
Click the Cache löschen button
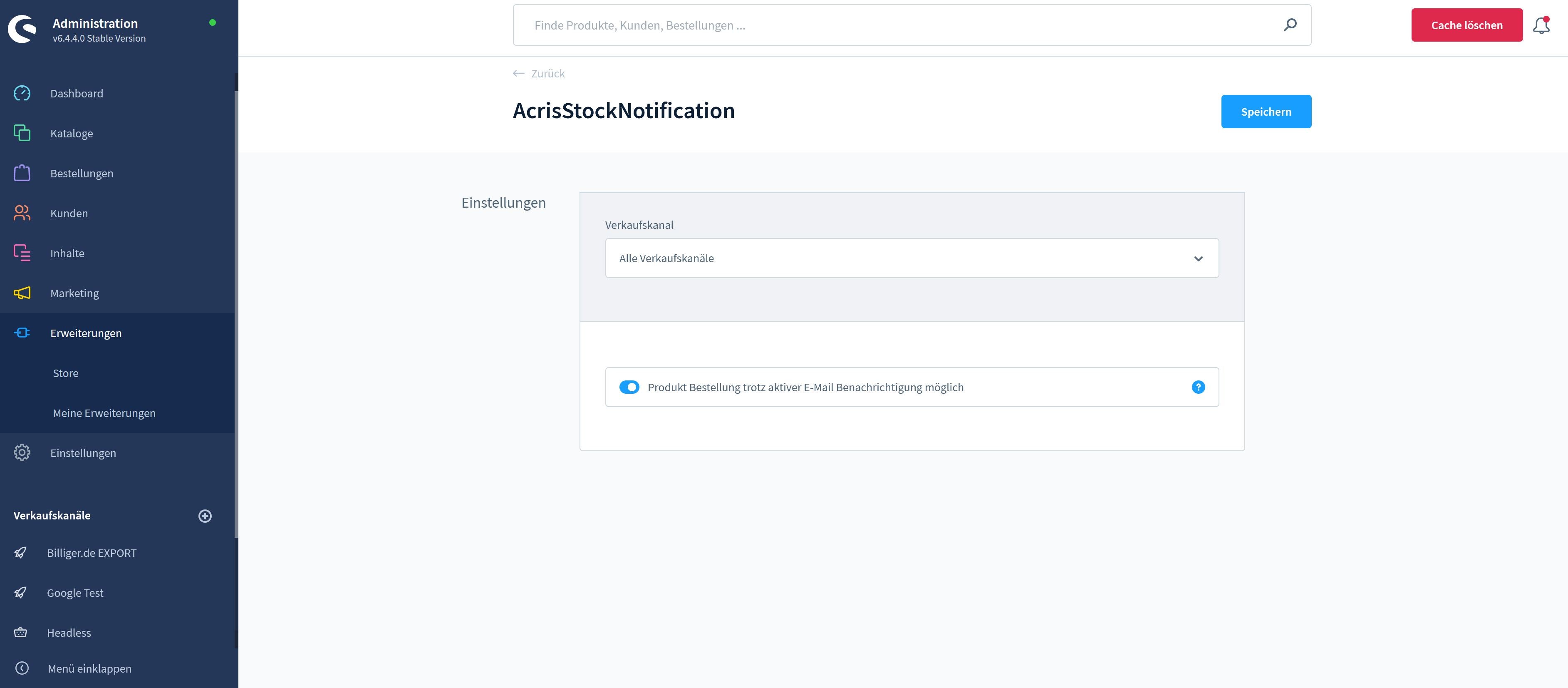point(1467,25)
